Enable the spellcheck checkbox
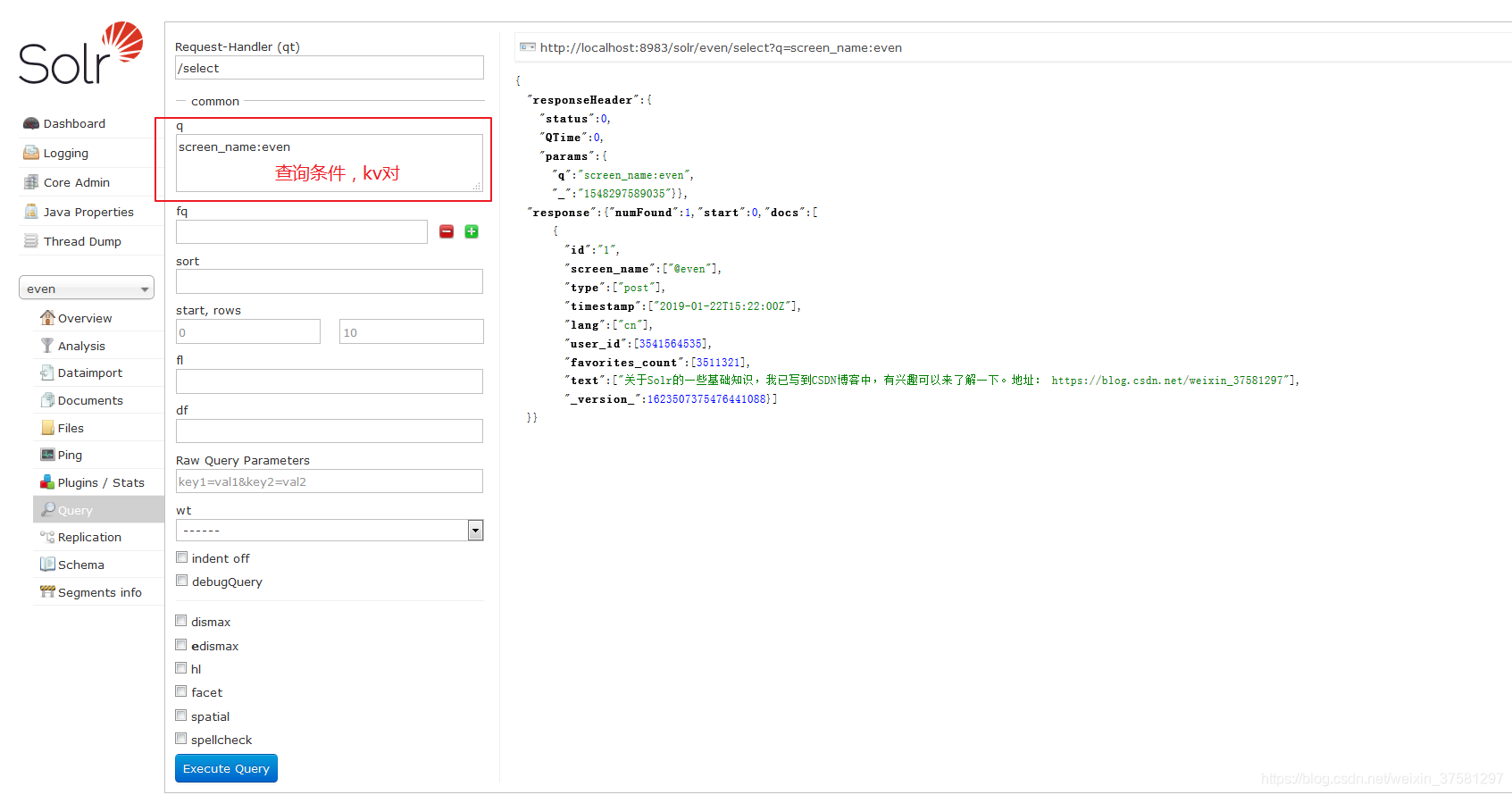This screenshot has height=795, width=1512. pos(181,739)
